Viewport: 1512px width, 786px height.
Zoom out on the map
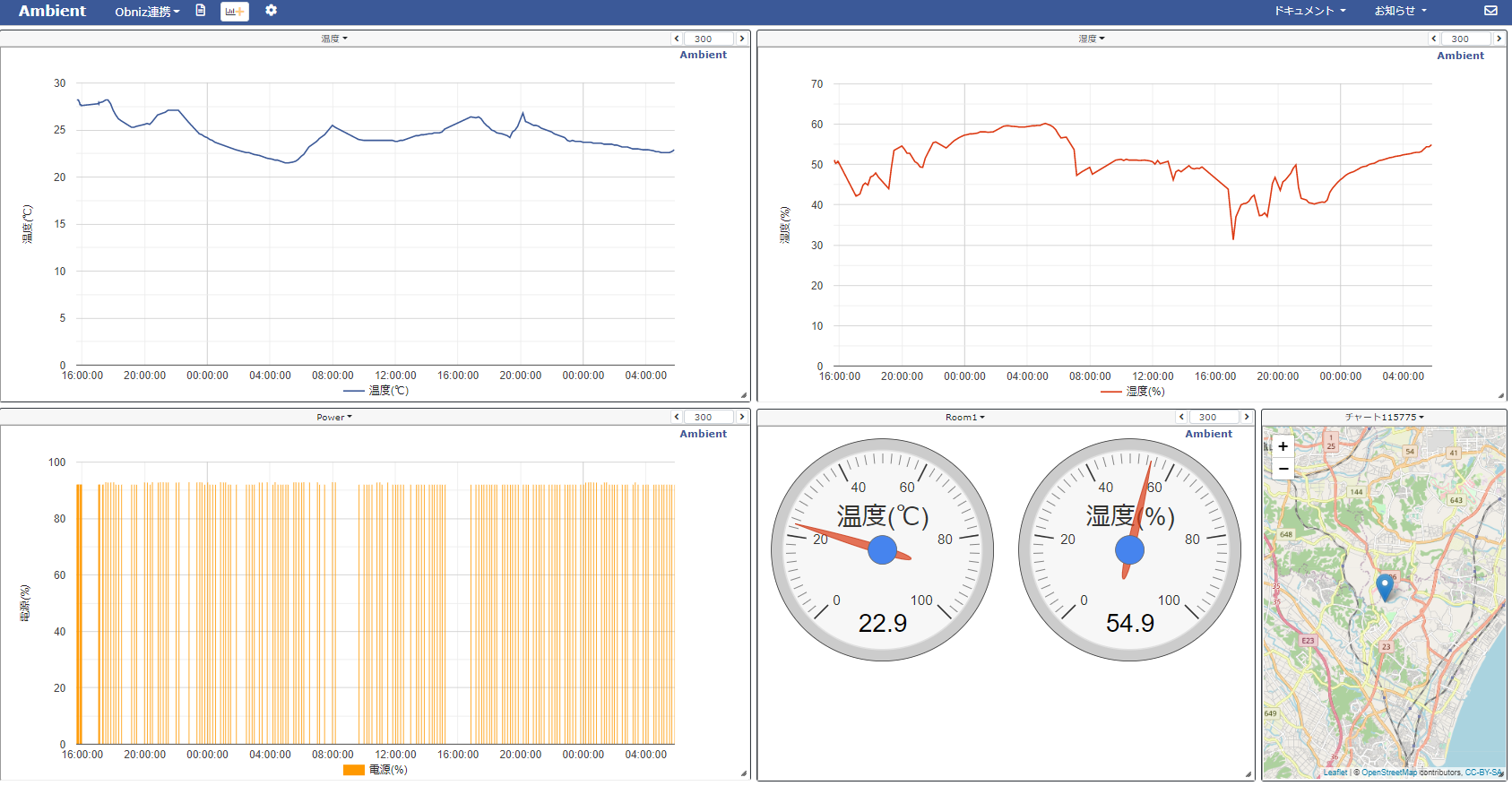point(1283,469)
